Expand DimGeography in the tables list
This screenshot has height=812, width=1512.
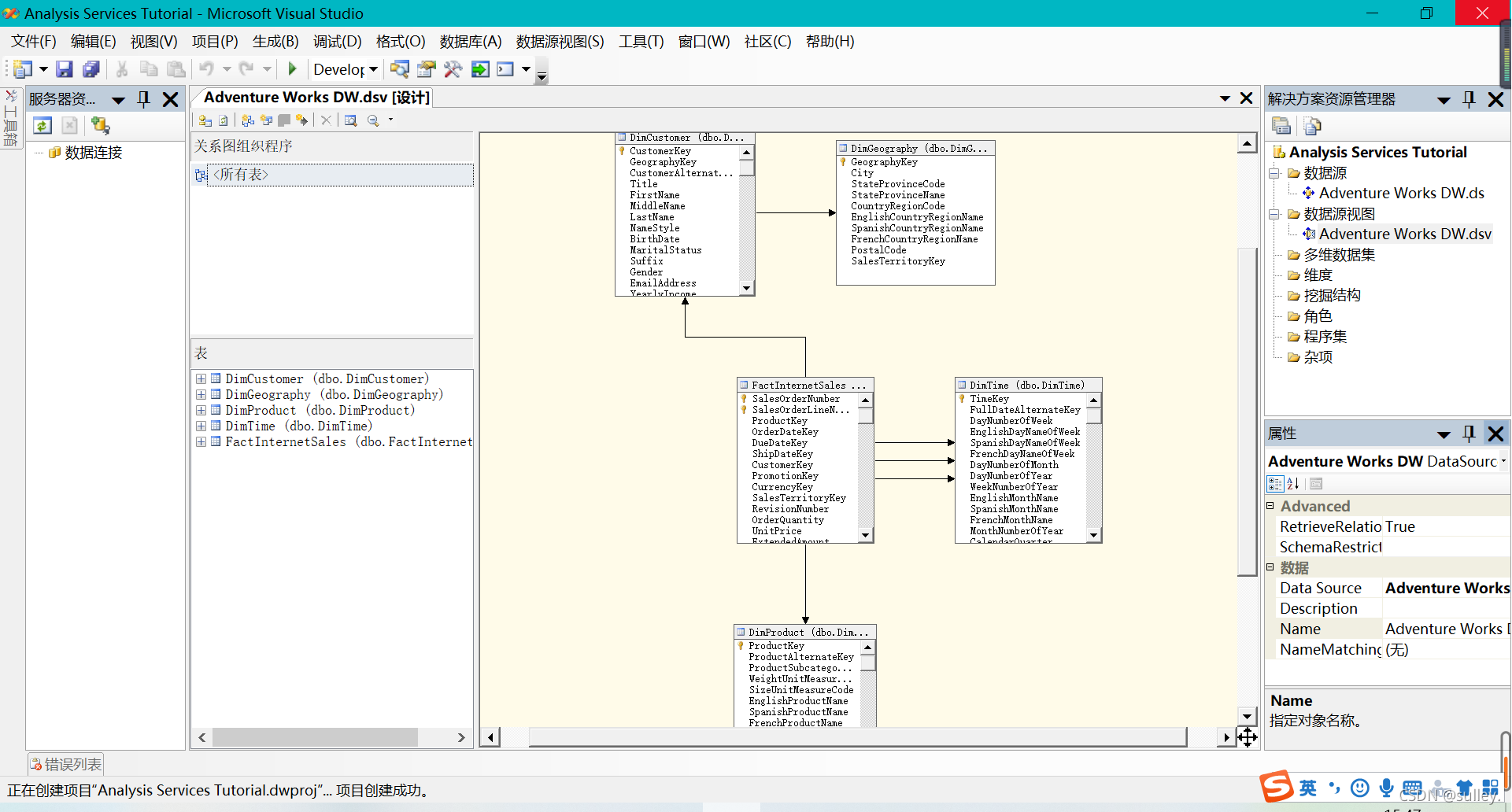pyautogui.click(x=201, y=395)
